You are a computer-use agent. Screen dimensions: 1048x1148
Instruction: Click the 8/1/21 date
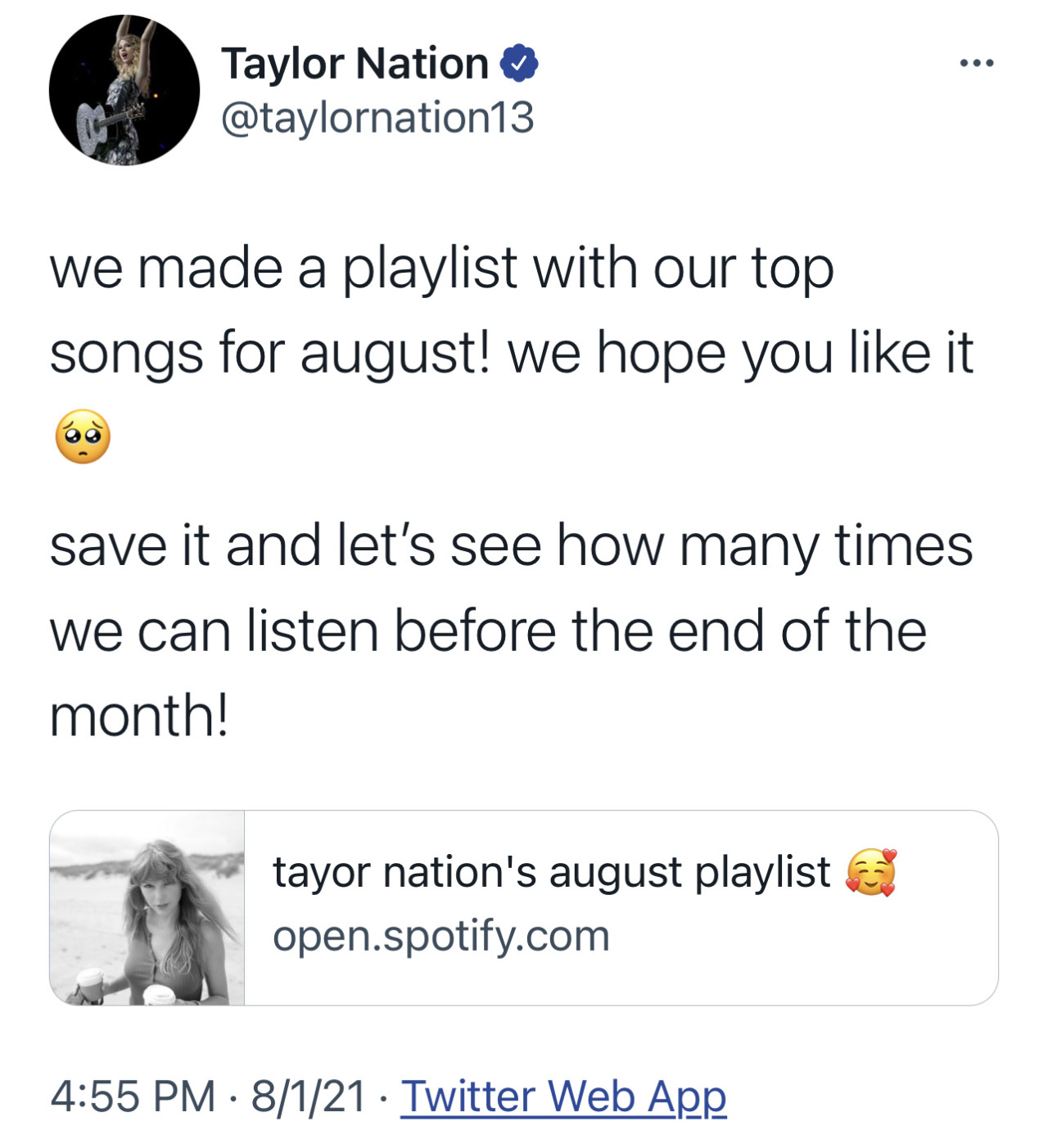[x=308, y=1096]
